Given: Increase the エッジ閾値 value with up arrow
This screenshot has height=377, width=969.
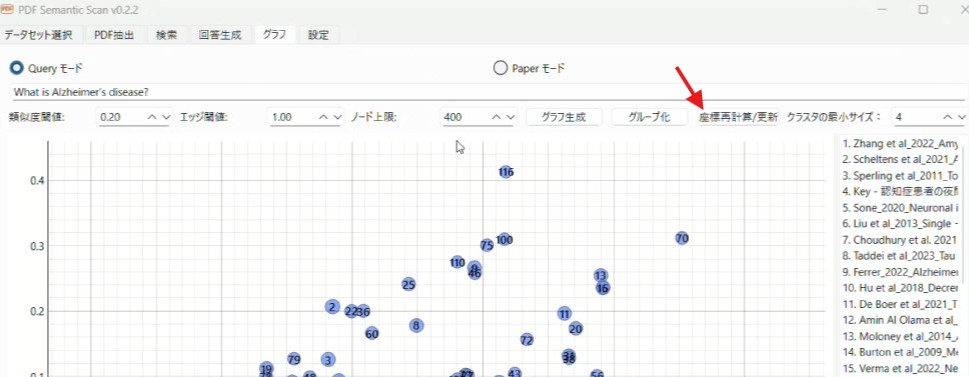Looking at the screenshot, I should point(324,117).
